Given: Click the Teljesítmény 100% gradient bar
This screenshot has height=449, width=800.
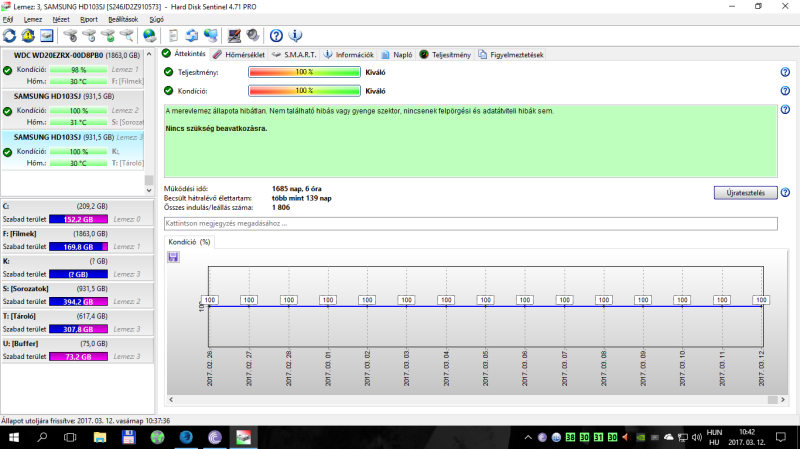Looking at the screenshot, I should 305,72.
